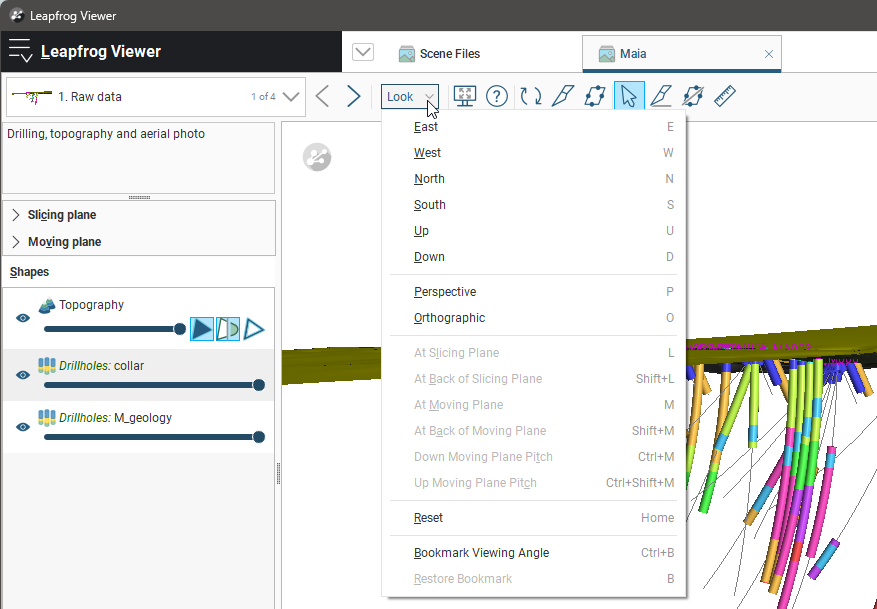
Task: Choose Up from the Look menu
Action: click(x=534, y=231)
